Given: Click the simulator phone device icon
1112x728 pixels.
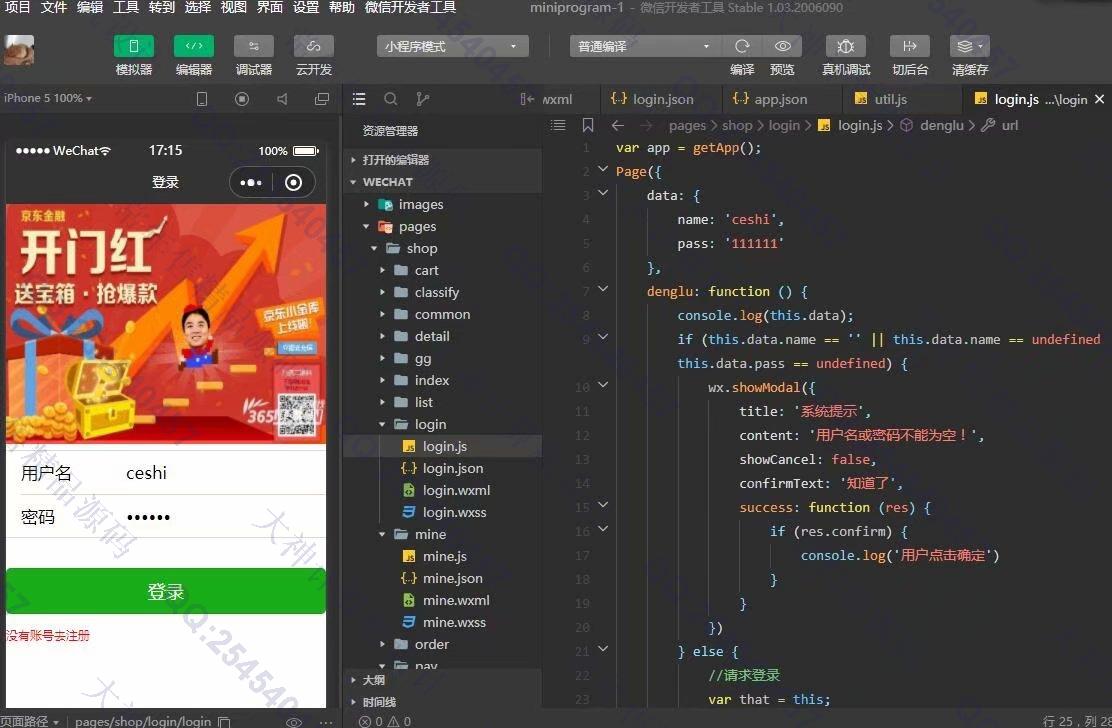Looking at the screenshot, I should pyautogui.click(x=201, y=99).
